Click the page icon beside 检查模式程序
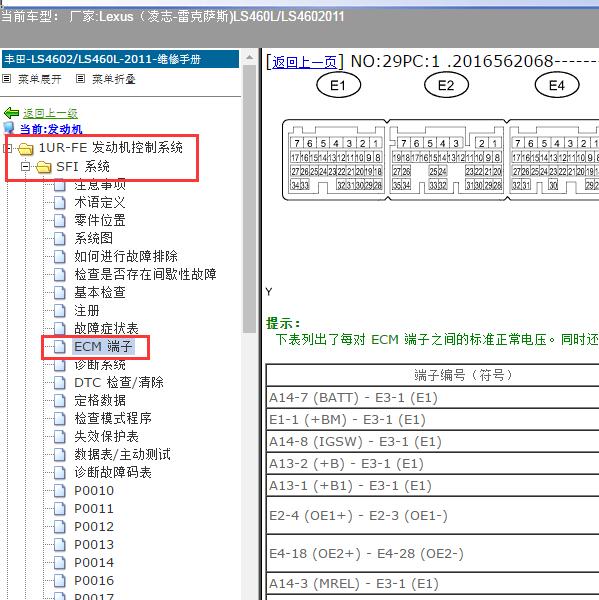The height and width of the screenshot is (600, 599). pos(59,418)
